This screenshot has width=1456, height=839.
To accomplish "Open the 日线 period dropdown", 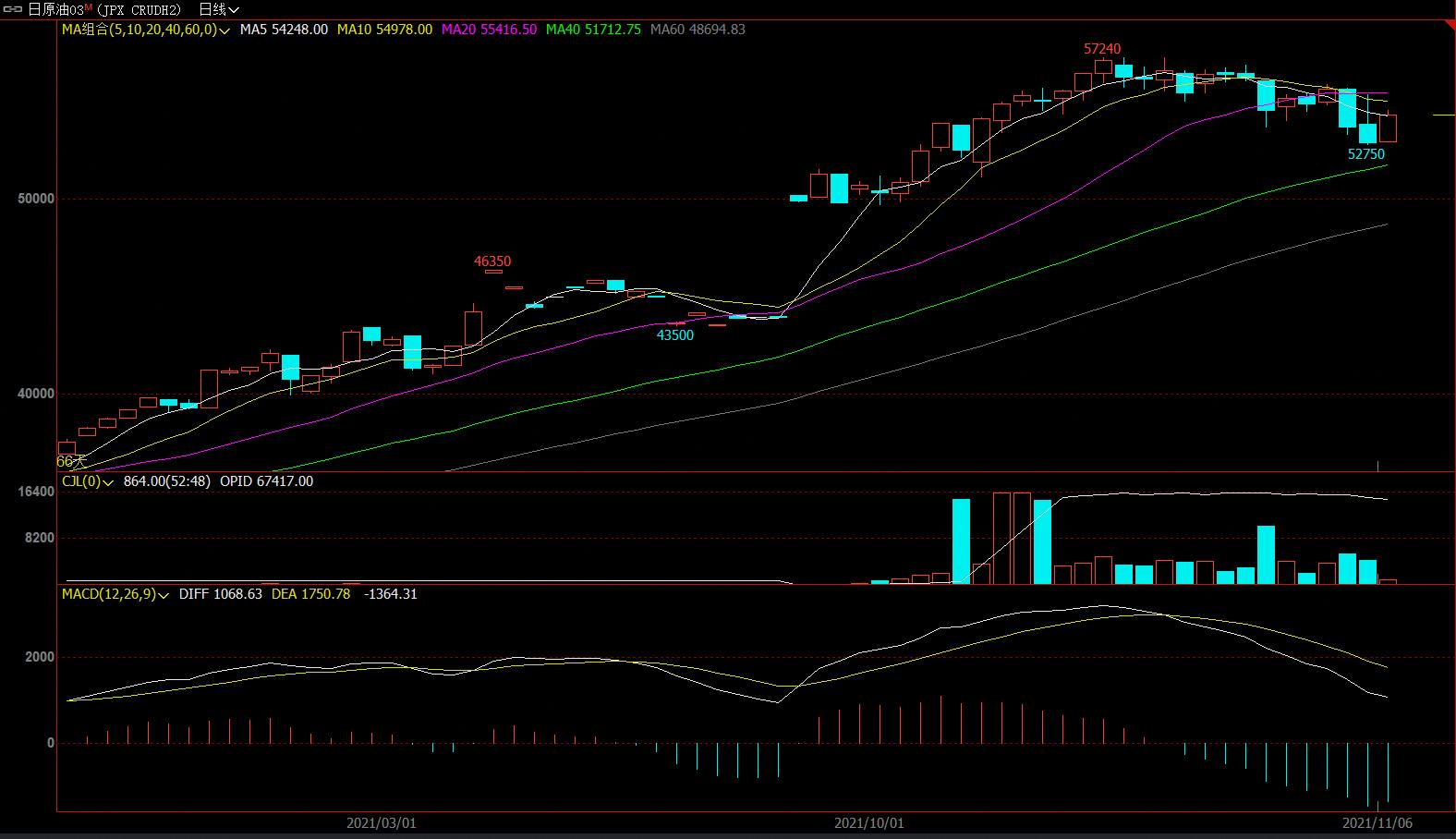I will coord(219,9).
